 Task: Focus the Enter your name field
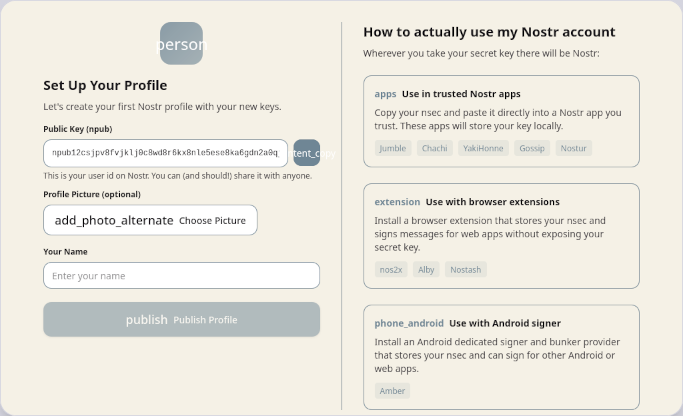[x=181, y=276]
